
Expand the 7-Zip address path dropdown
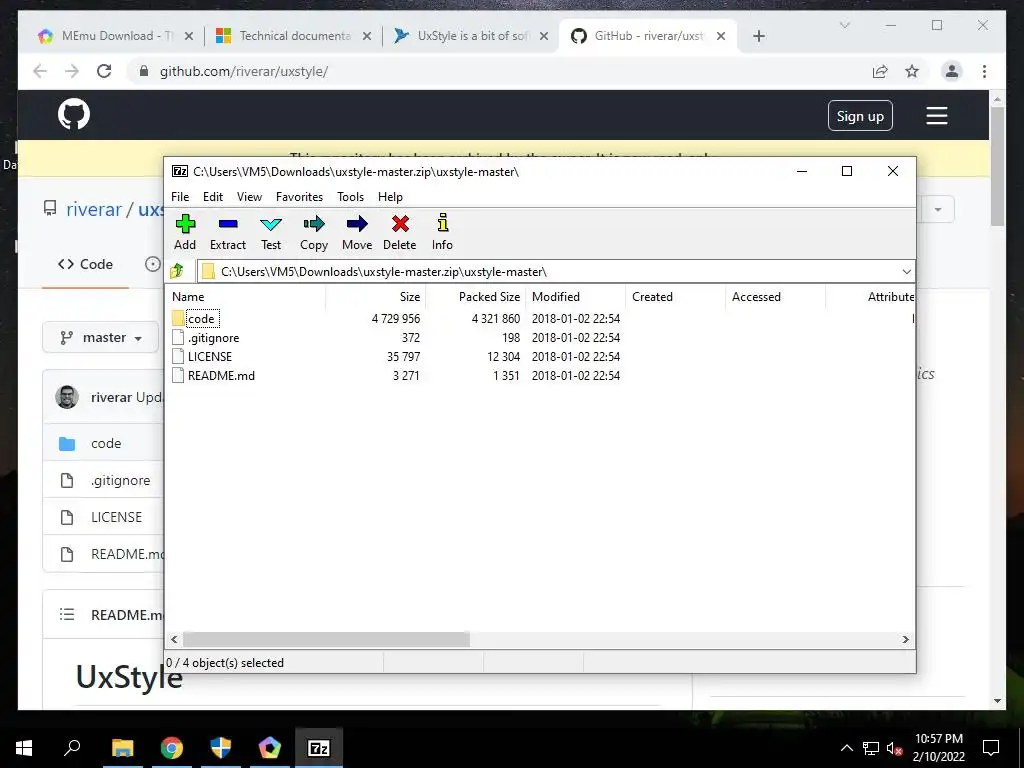coord(906,272)
